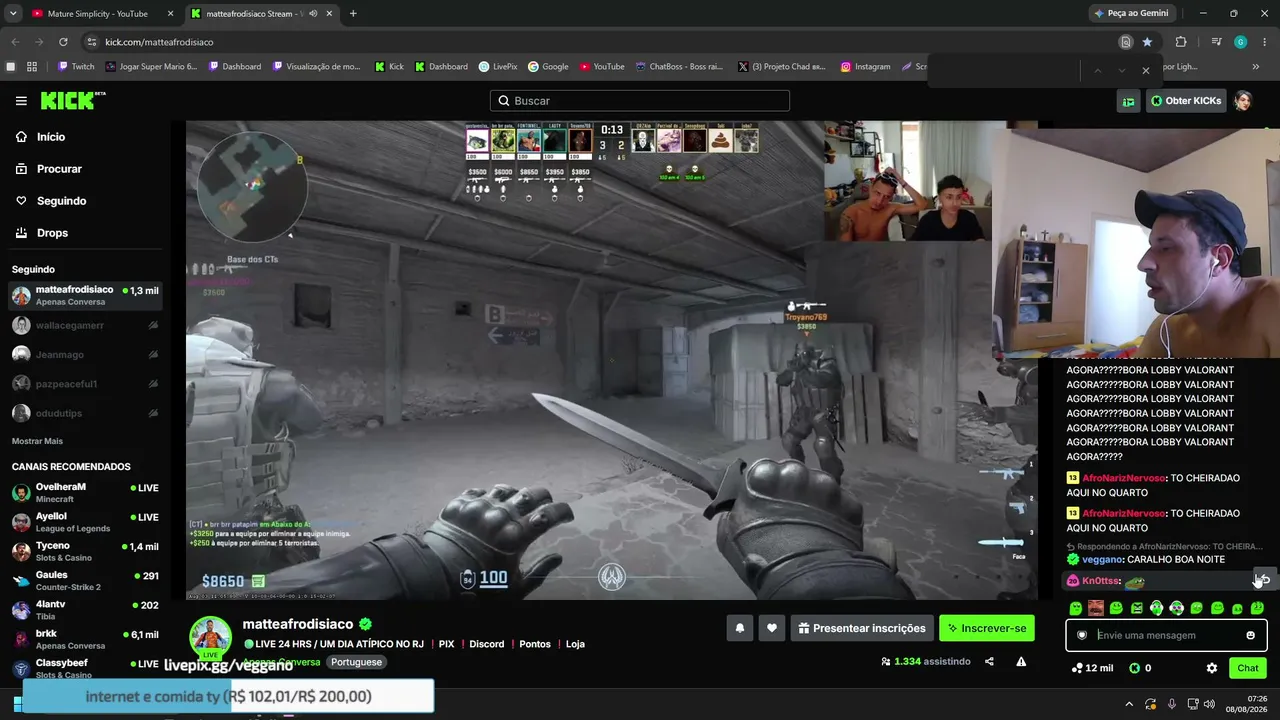The height and width of the screenshot is (720, 1280).
Task: Click the address bar URL kick.com/matteafrodisiaco
Action: pos(159,42)
